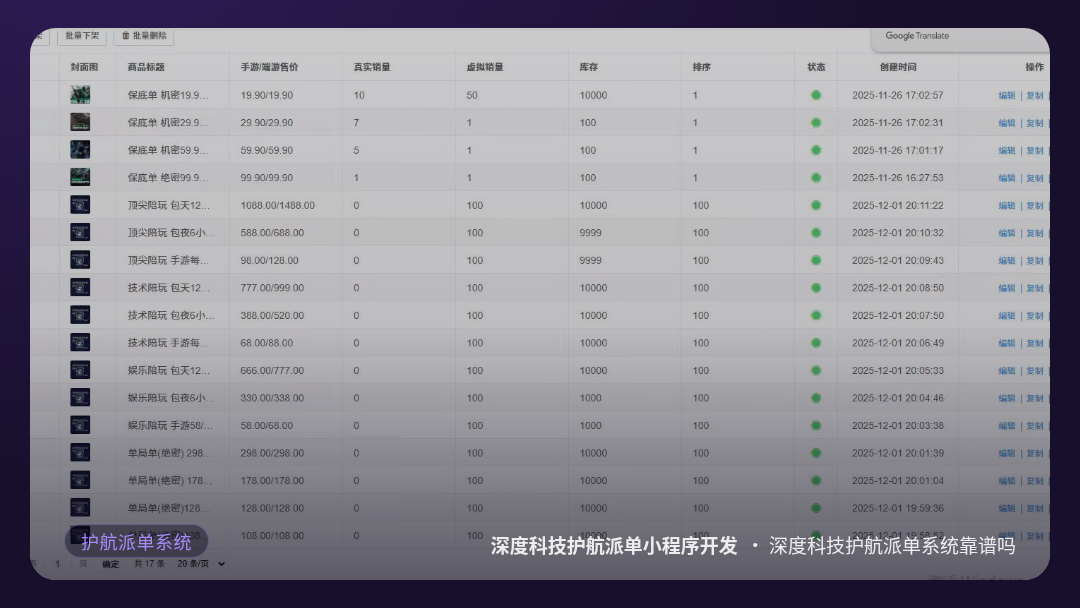This screenshot has width=1080, height=608.
Task: Open cover thumbnail of 娱乐陪玩 手游58 row
Action: tap(80, 426)
